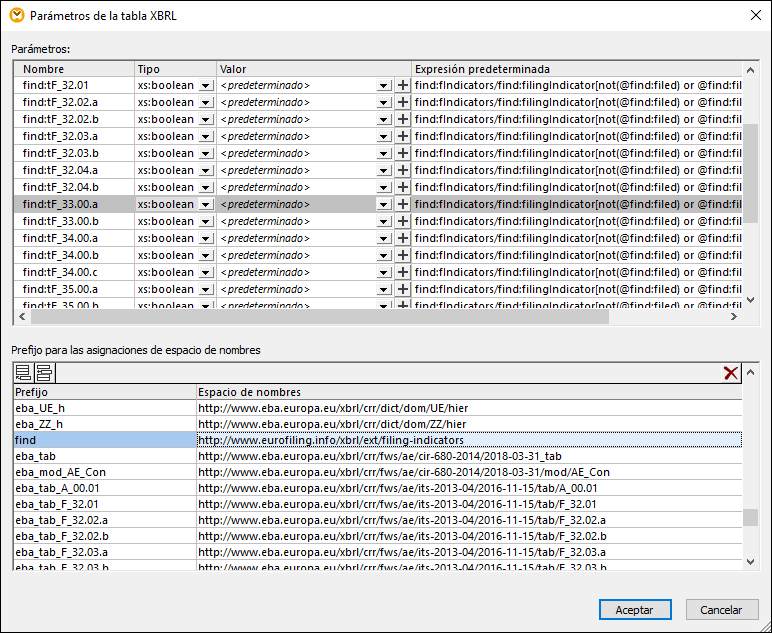This screenshot has width=772, height=633.
Task: Select the eba_ZZ_h prefix cell
Action: (x=105, y=424)
